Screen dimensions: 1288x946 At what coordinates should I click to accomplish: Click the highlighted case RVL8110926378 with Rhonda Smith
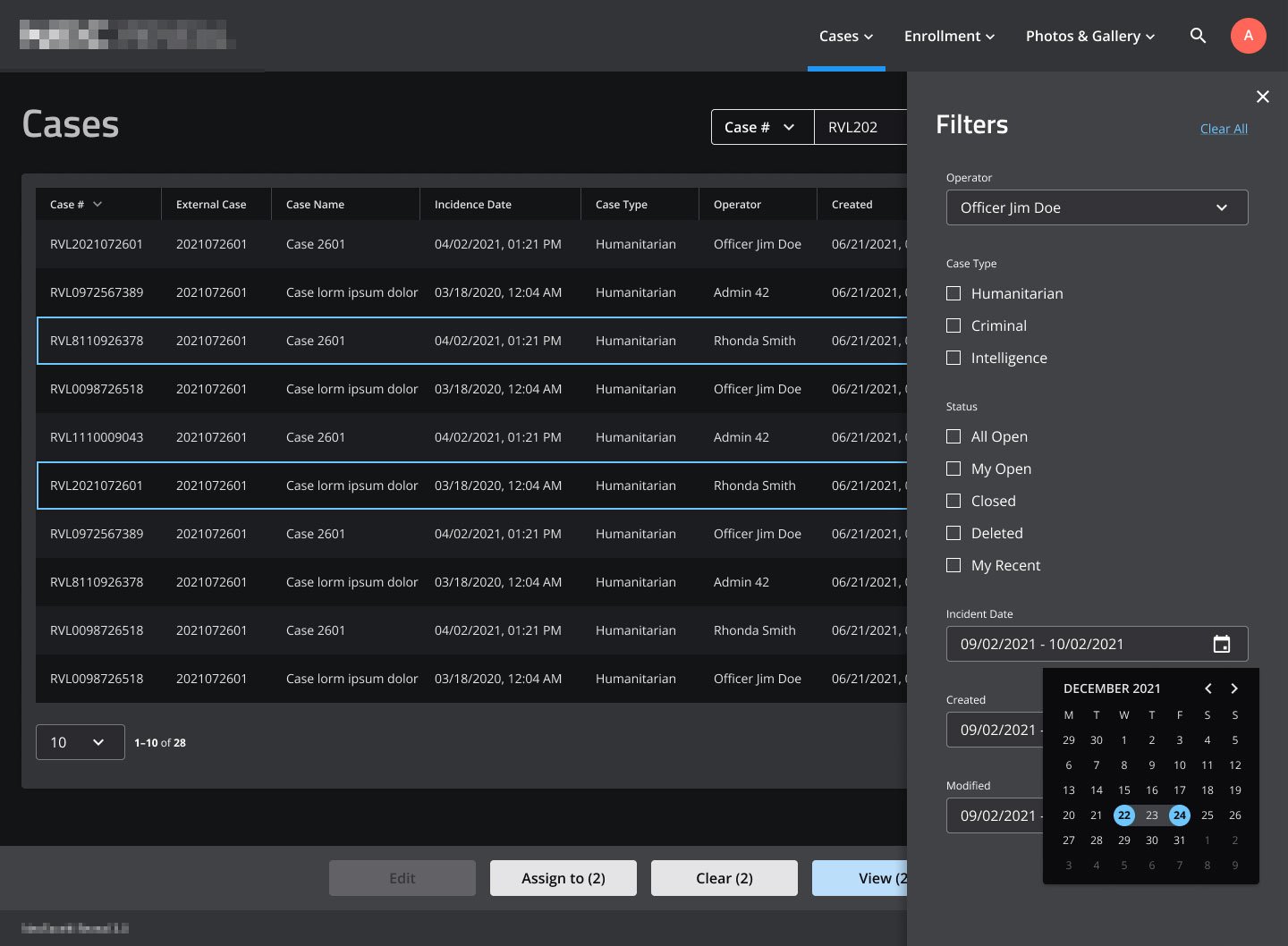(471, 341)
